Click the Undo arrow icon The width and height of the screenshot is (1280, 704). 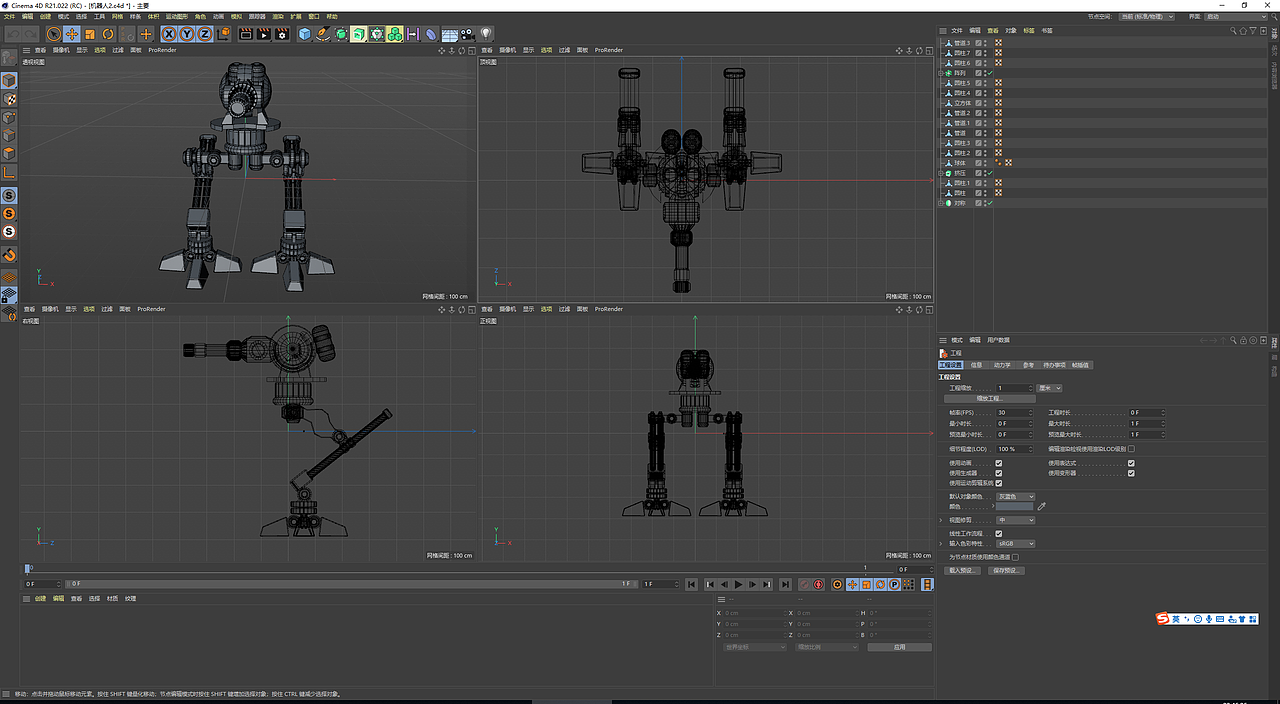coord(14,34)
